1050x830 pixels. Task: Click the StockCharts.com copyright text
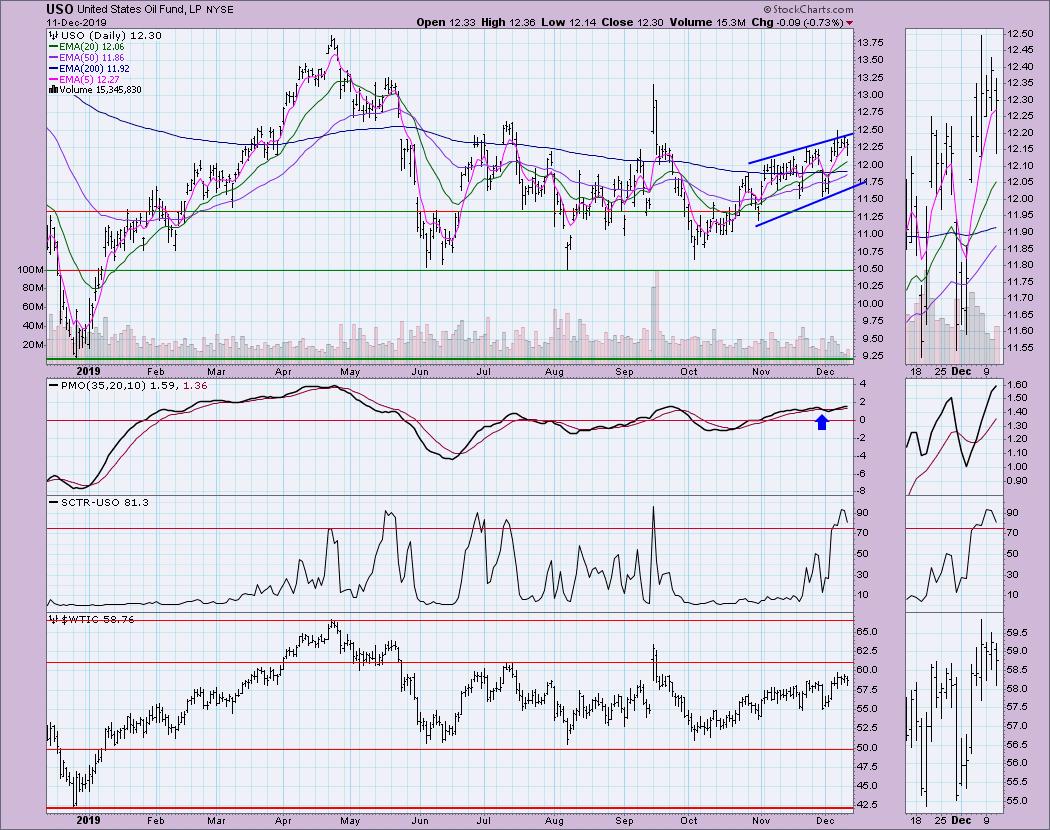810,9
